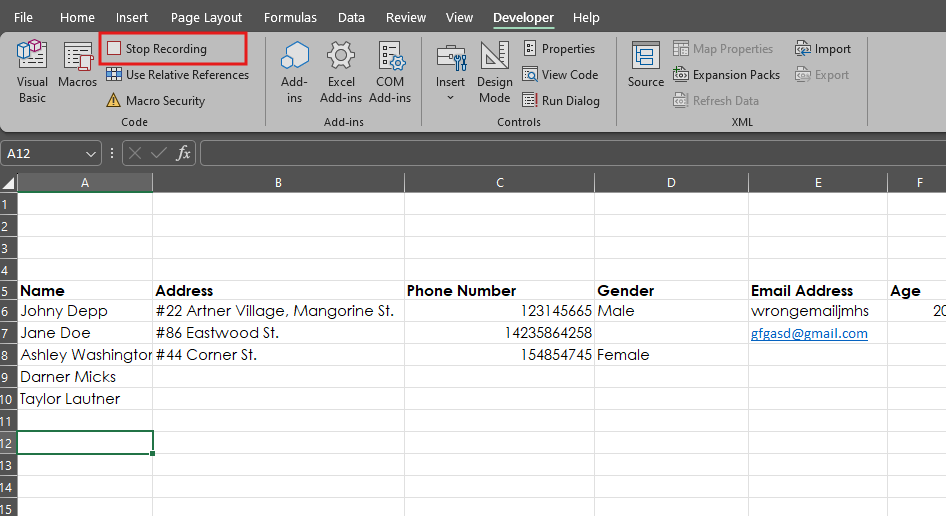Screen dimensions: 946x516
Task: Click the Properties button in Controls
Action: tap(559, 49)
